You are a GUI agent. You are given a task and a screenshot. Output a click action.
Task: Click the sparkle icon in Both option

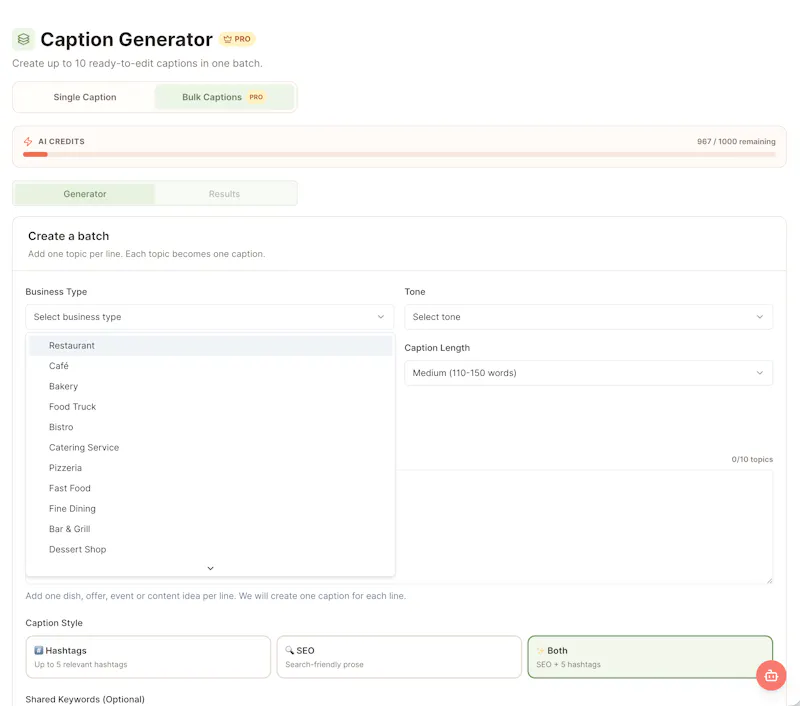(540, 650)
